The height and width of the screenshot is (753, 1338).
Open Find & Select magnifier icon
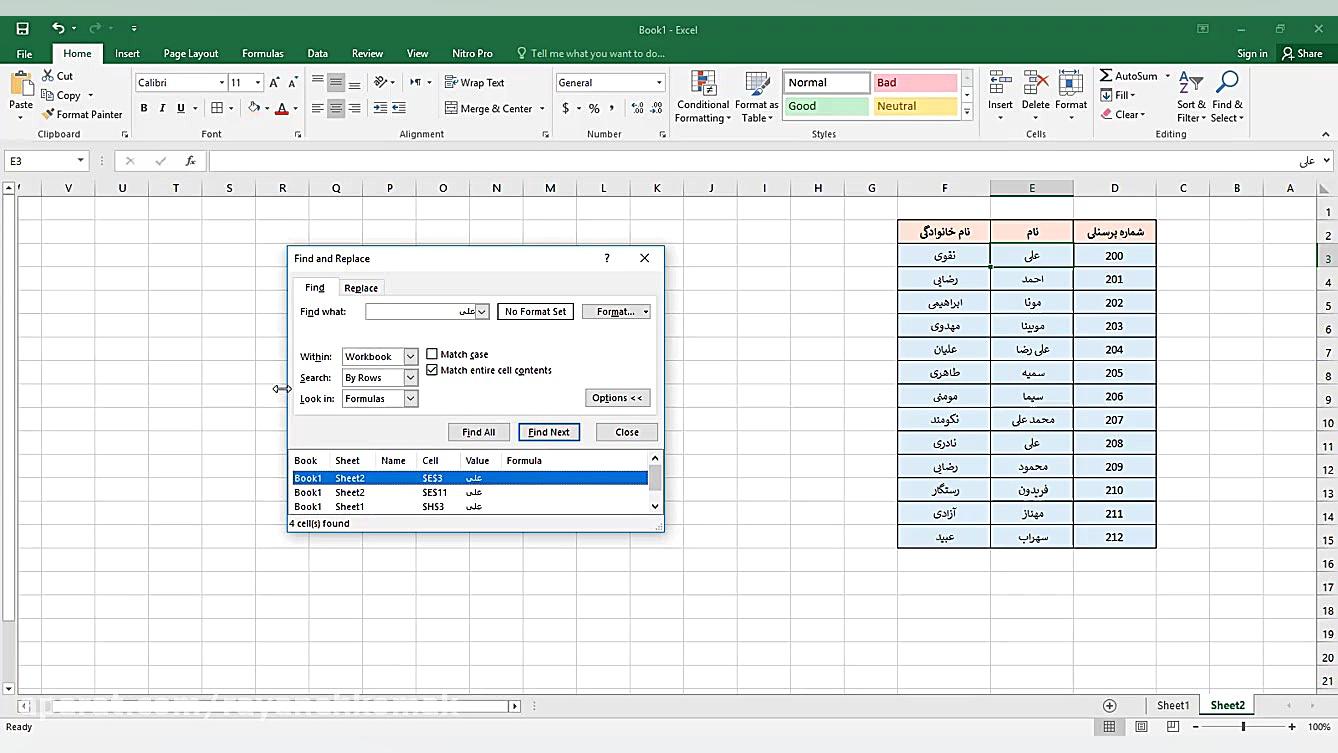(1227, 84)
